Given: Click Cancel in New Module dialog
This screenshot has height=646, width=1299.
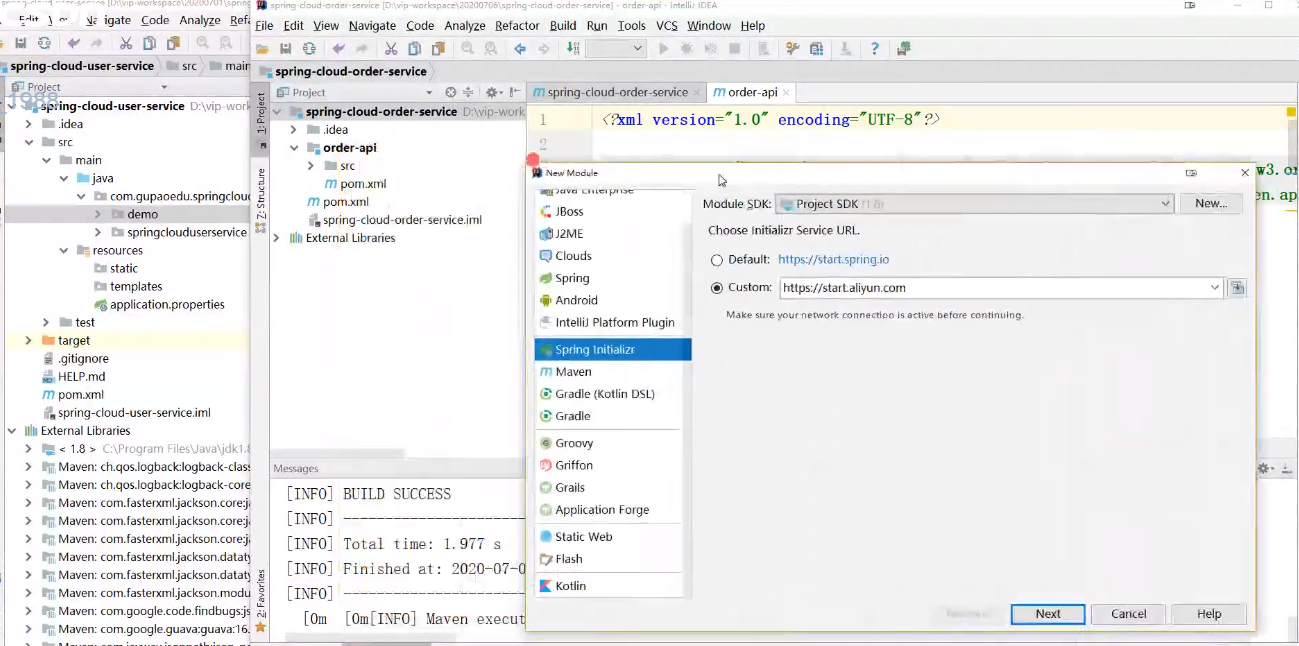Looking at the screenshot, I should 1128,614.
